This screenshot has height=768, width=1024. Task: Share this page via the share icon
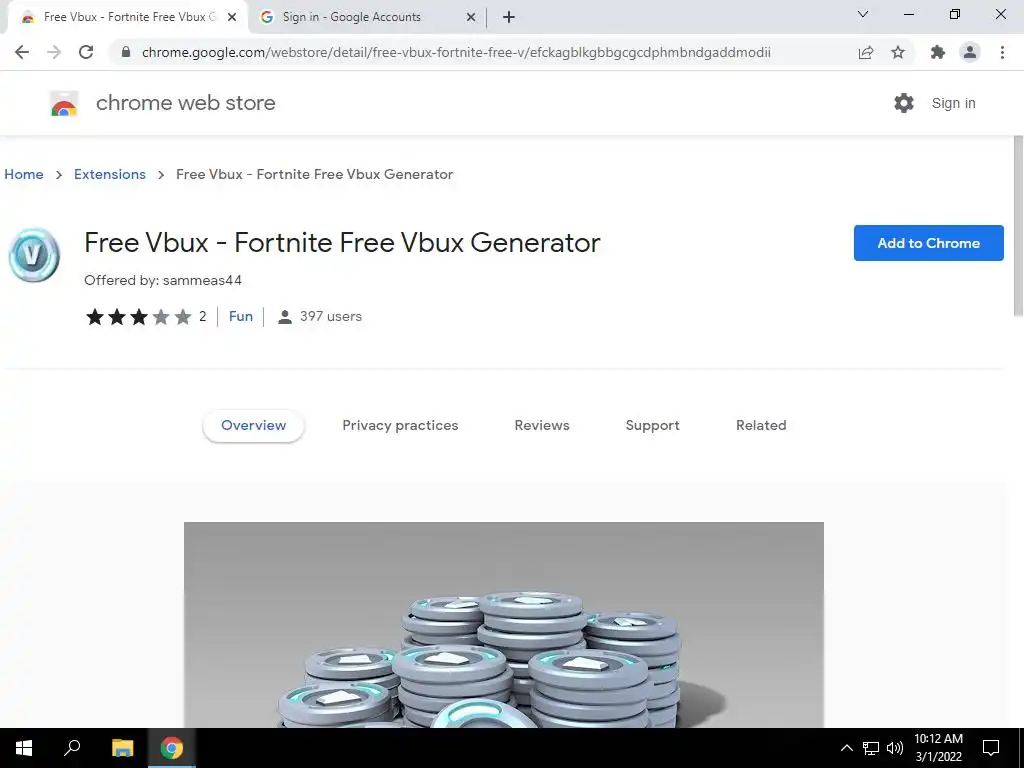click(x=866, y=52)
